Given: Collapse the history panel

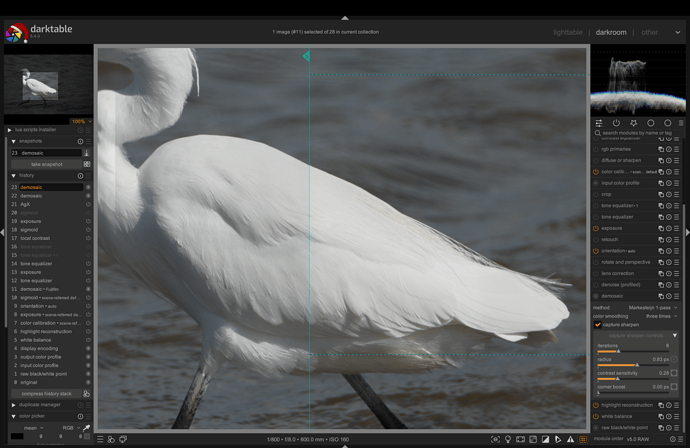Looking at the screenshot, I should (x=13, y=176).
